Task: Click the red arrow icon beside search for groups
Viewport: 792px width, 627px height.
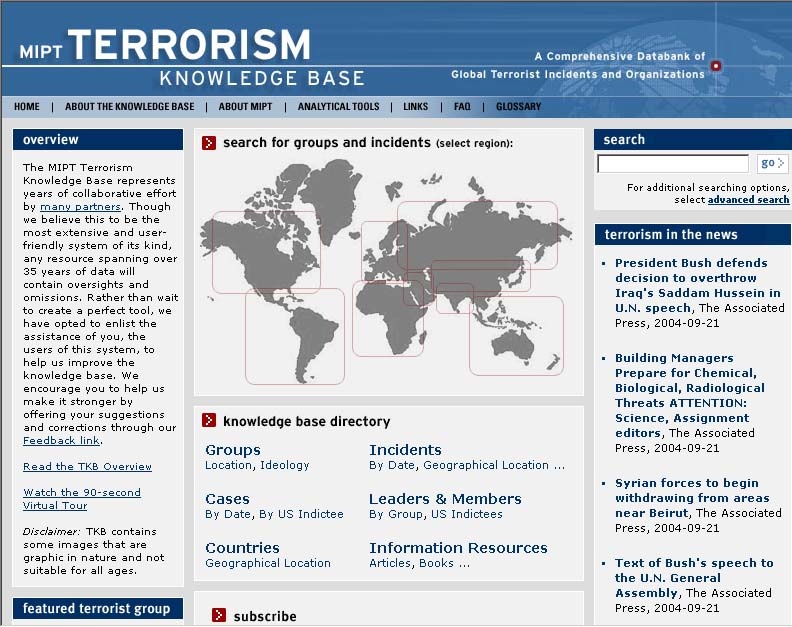Action: pyautogui.click(x=209, y=143)
